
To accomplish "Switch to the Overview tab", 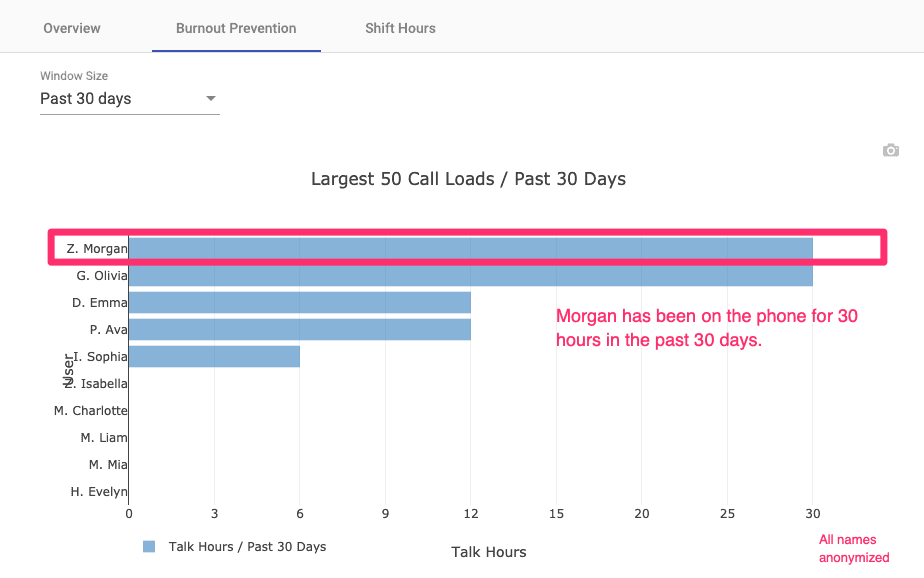I will coord(71,28).
